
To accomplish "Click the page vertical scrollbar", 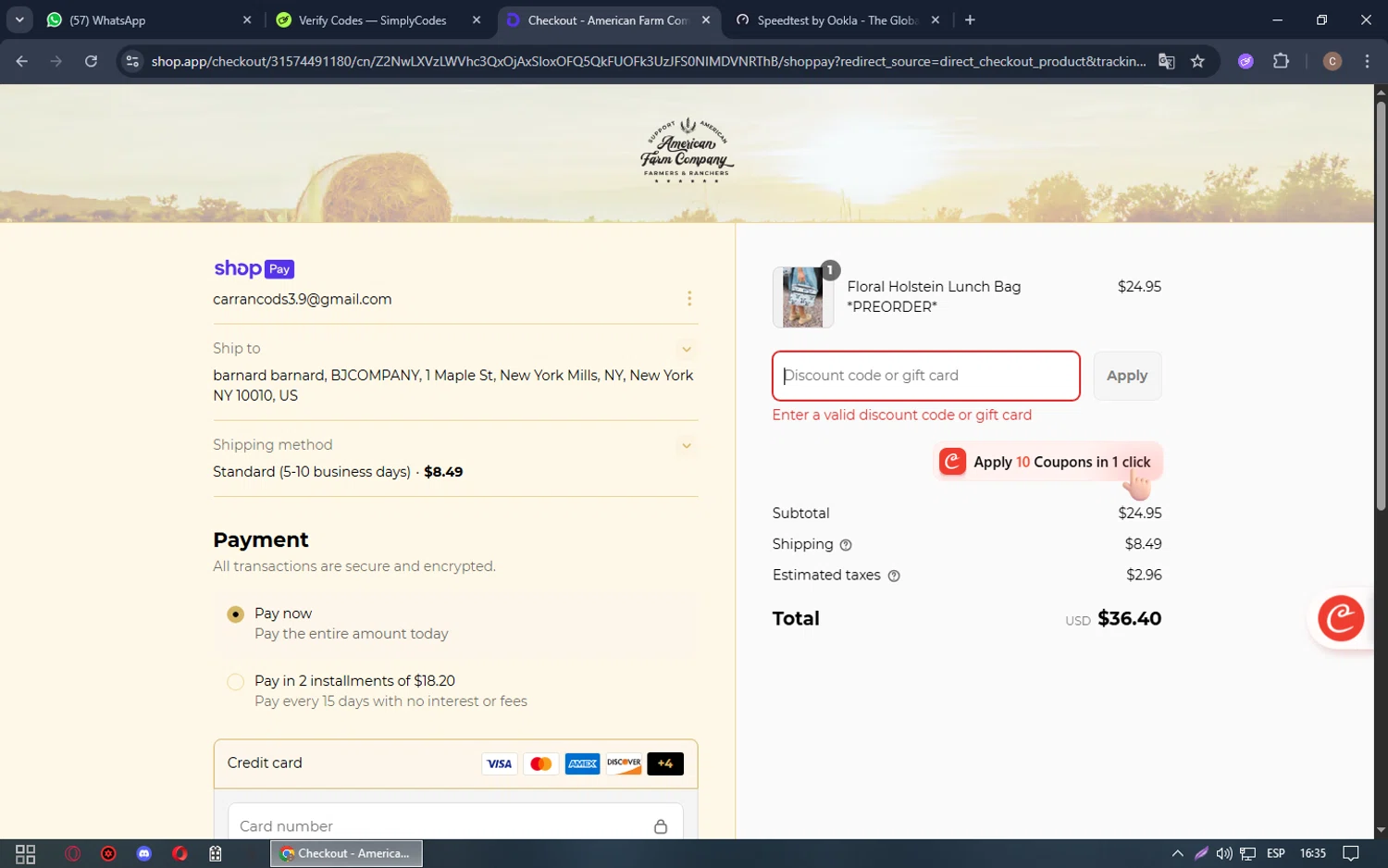I will tap(1381, 305).
